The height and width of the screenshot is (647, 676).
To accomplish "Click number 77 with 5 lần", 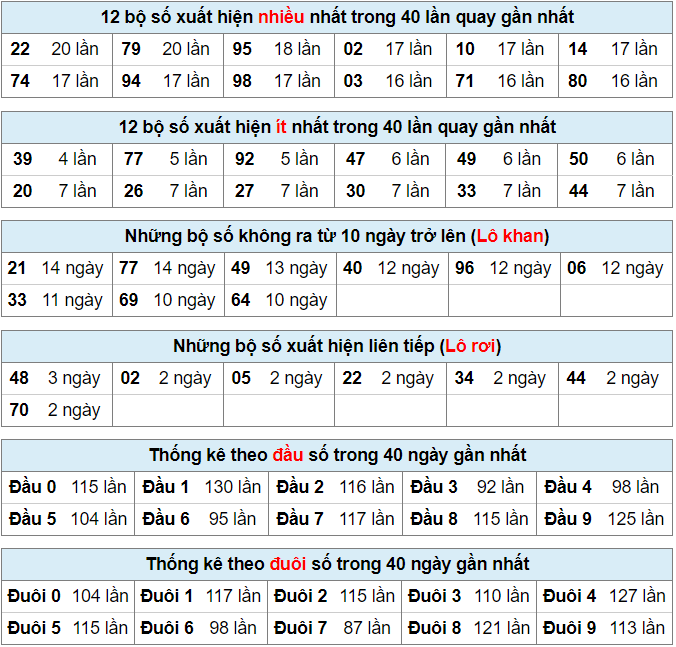I will coord(168,159).
